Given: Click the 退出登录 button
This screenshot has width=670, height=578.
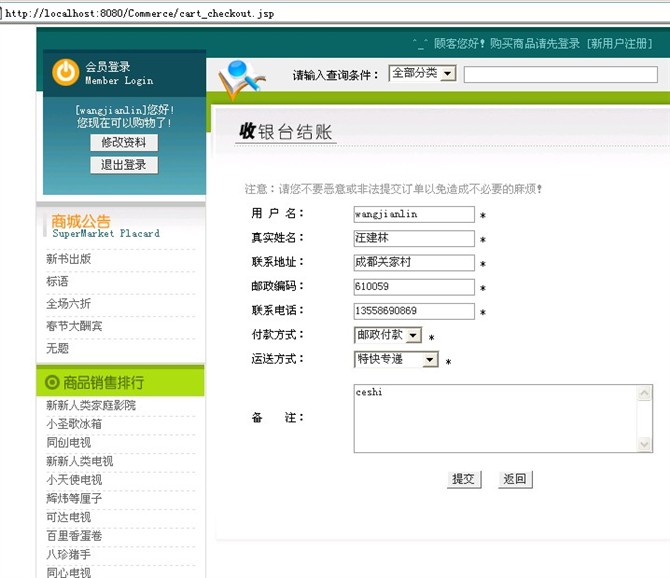Looking at the screenshot, I should [124, 165].
